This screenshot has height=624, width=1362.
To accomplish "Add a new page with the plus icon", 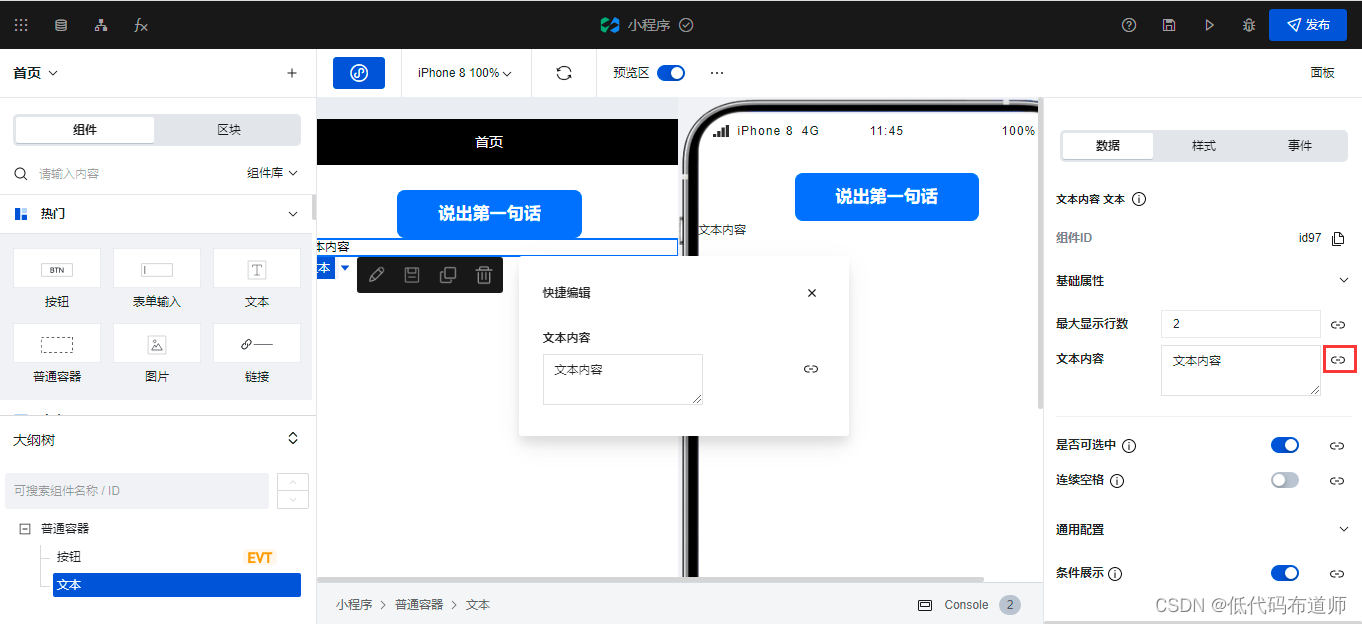I will [292, 73].
